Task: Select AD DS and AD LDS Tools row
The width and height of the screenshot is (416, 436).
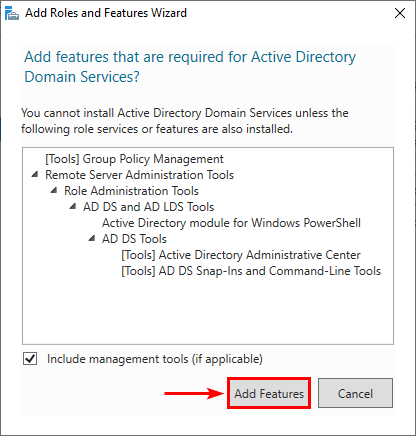Action: (x=148, y=207)
